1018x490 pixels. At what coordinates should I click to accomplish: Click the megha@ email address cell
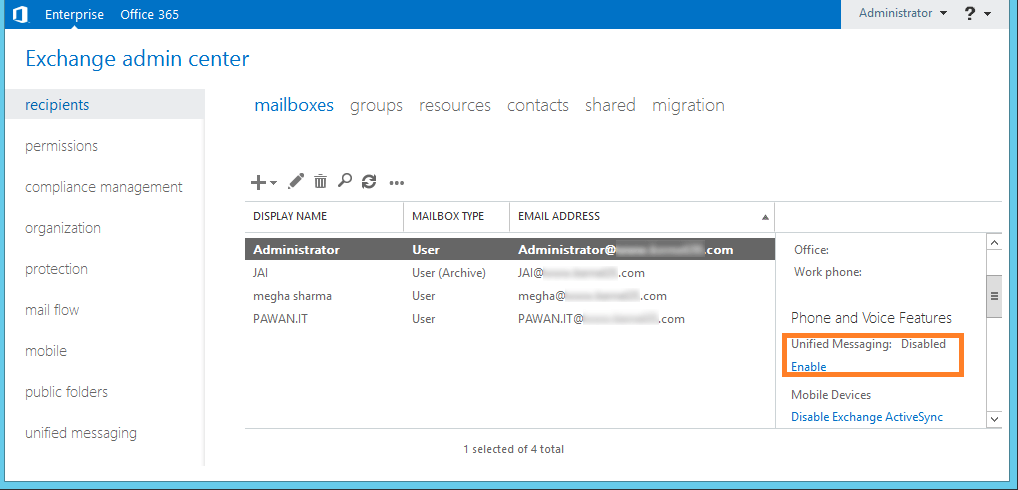tap(592, 296)
